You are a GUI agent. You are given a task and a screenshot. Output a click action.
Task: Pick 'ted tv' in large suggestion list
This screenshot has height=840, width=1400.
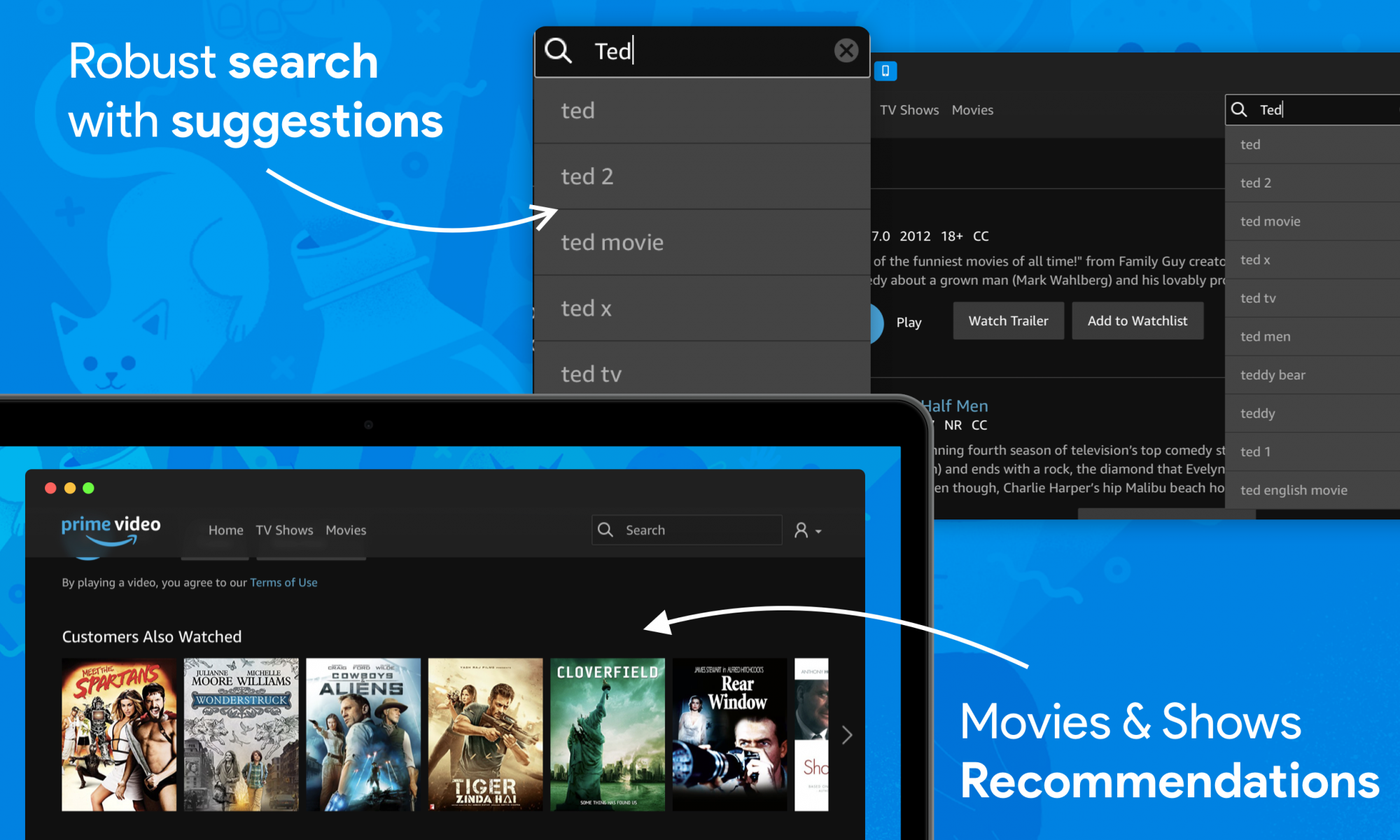point(701,368)
